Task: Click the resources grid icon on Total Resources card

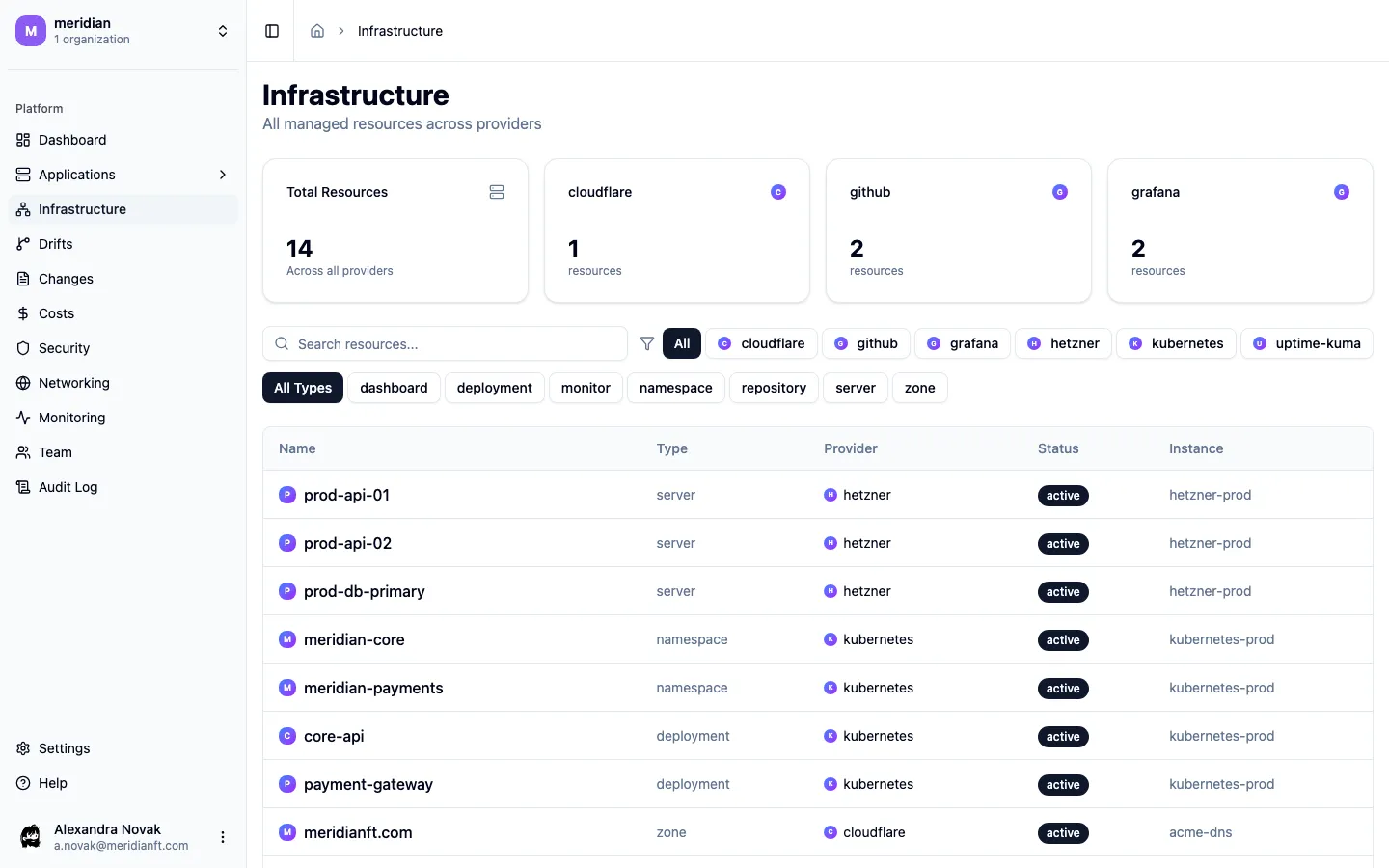Action: pos(497,192)
